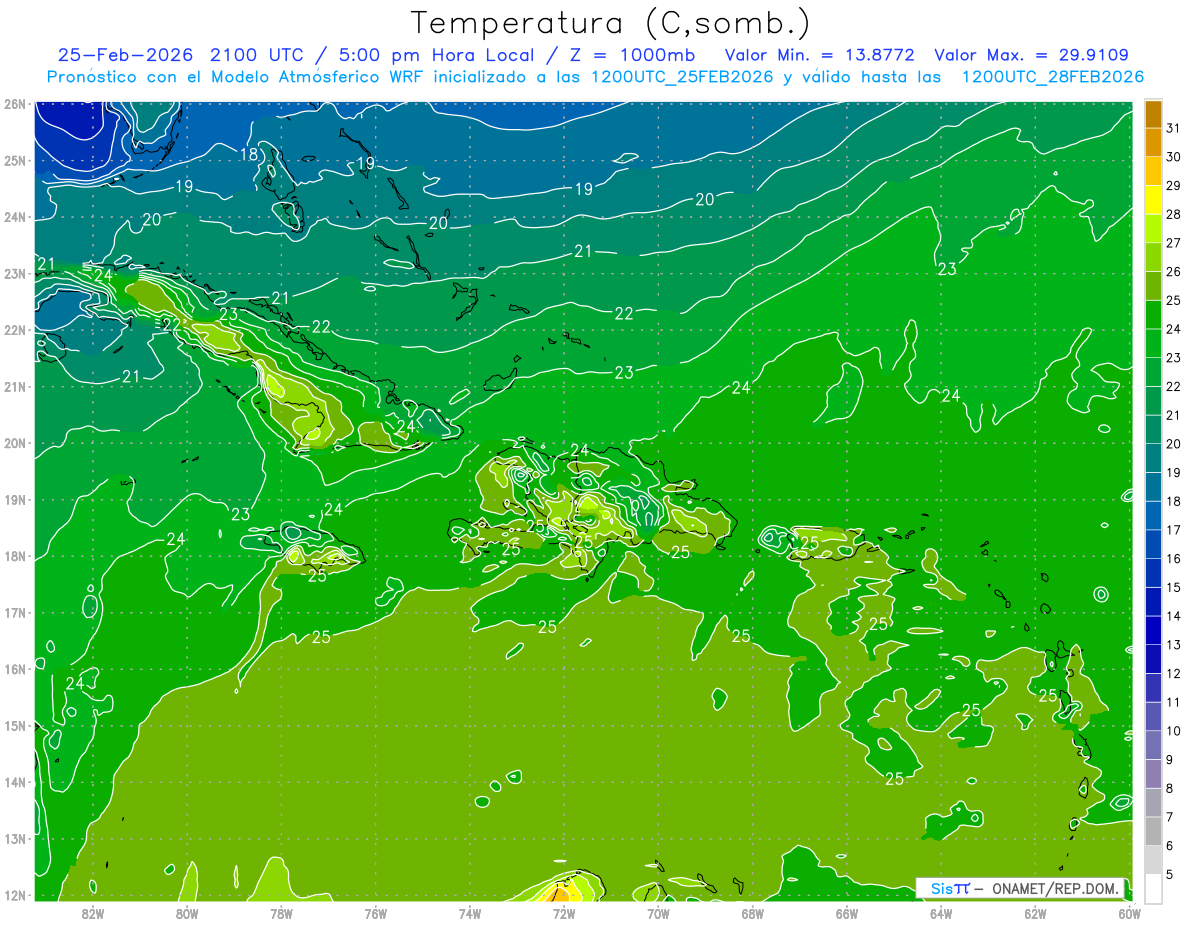Click the colorbar label "20"
The height and width of the screenshot is (927, 1200).
(1173, 444)
